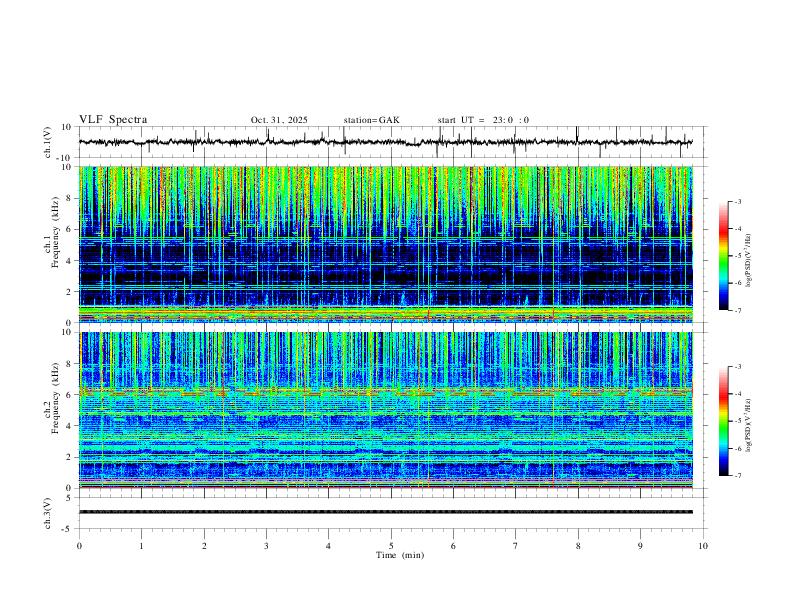
Task: Click the ch.1 spectrogram image
Action: (386, 244)
